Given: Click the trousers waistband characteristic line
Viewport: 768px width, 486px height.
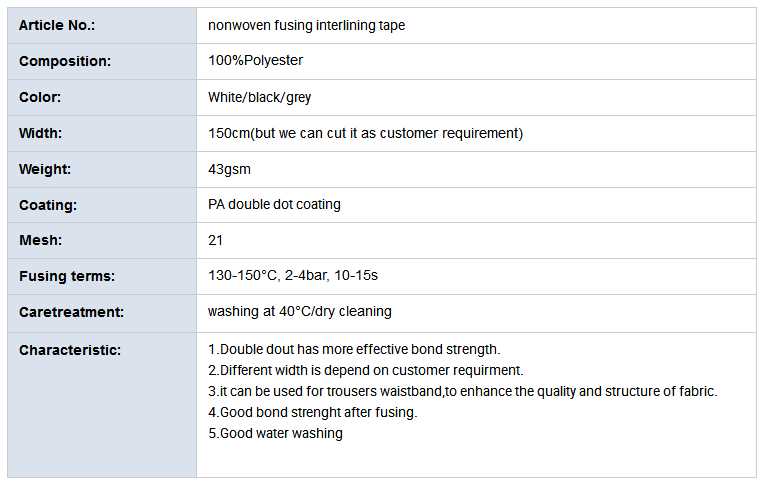Looking at the screenshot, I should pyautogui.click(x=462, y=391).
